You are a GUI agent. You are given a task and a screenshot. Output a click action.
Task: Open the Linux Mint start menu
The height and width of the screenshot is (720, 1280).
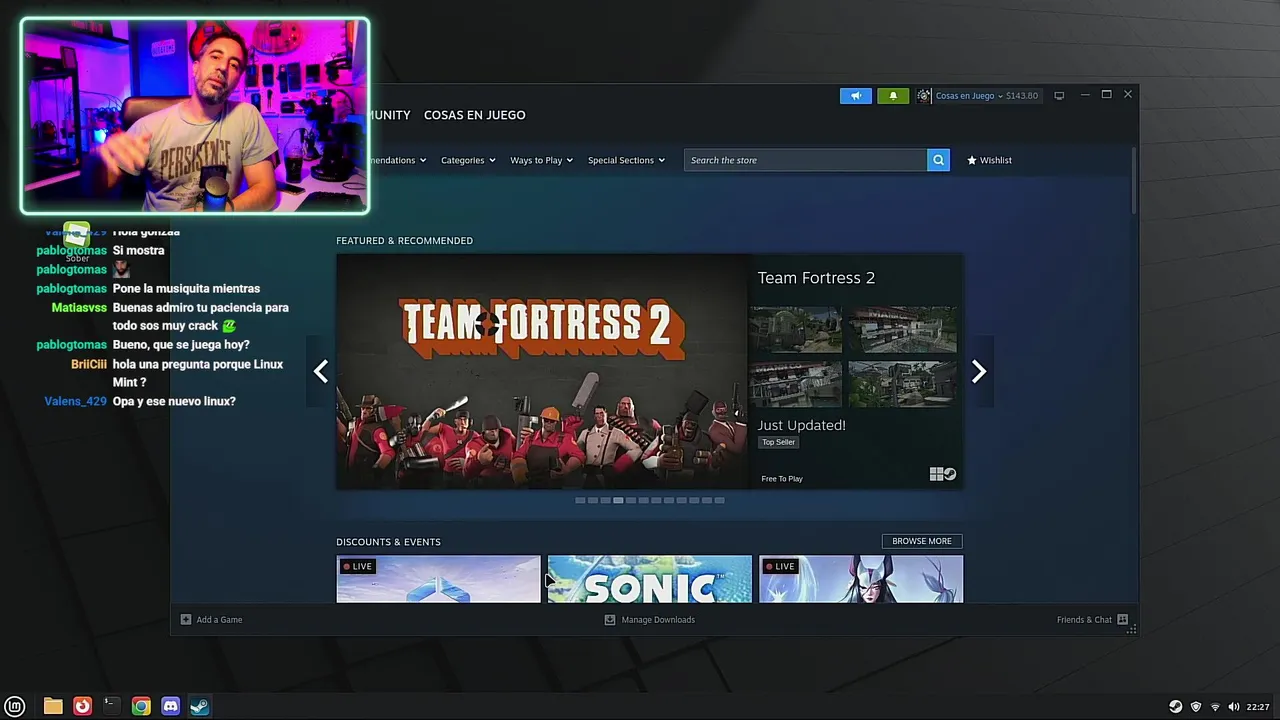15,706
